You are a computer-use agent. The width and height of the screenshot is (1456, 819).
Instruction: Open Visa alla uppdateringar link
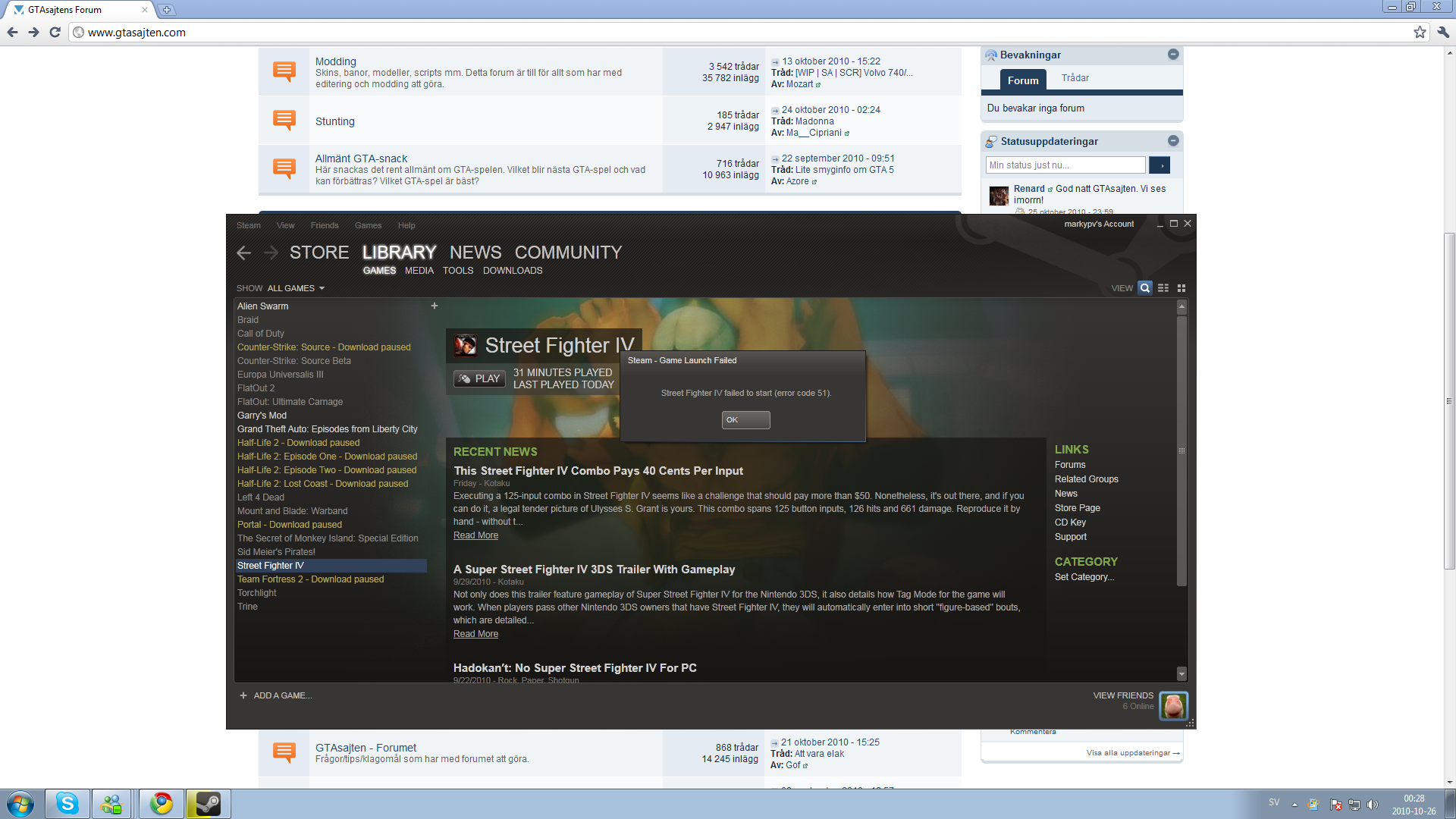pyautogui.click(x=1132, y=753)
